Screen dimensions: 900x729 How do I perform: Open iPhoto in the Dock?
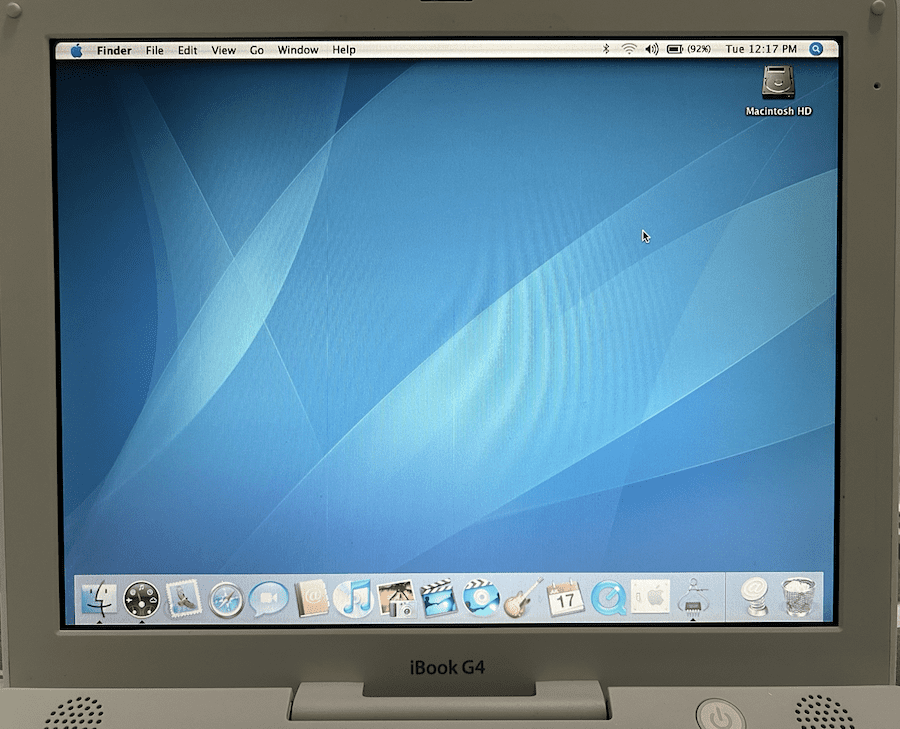[396, 599]
